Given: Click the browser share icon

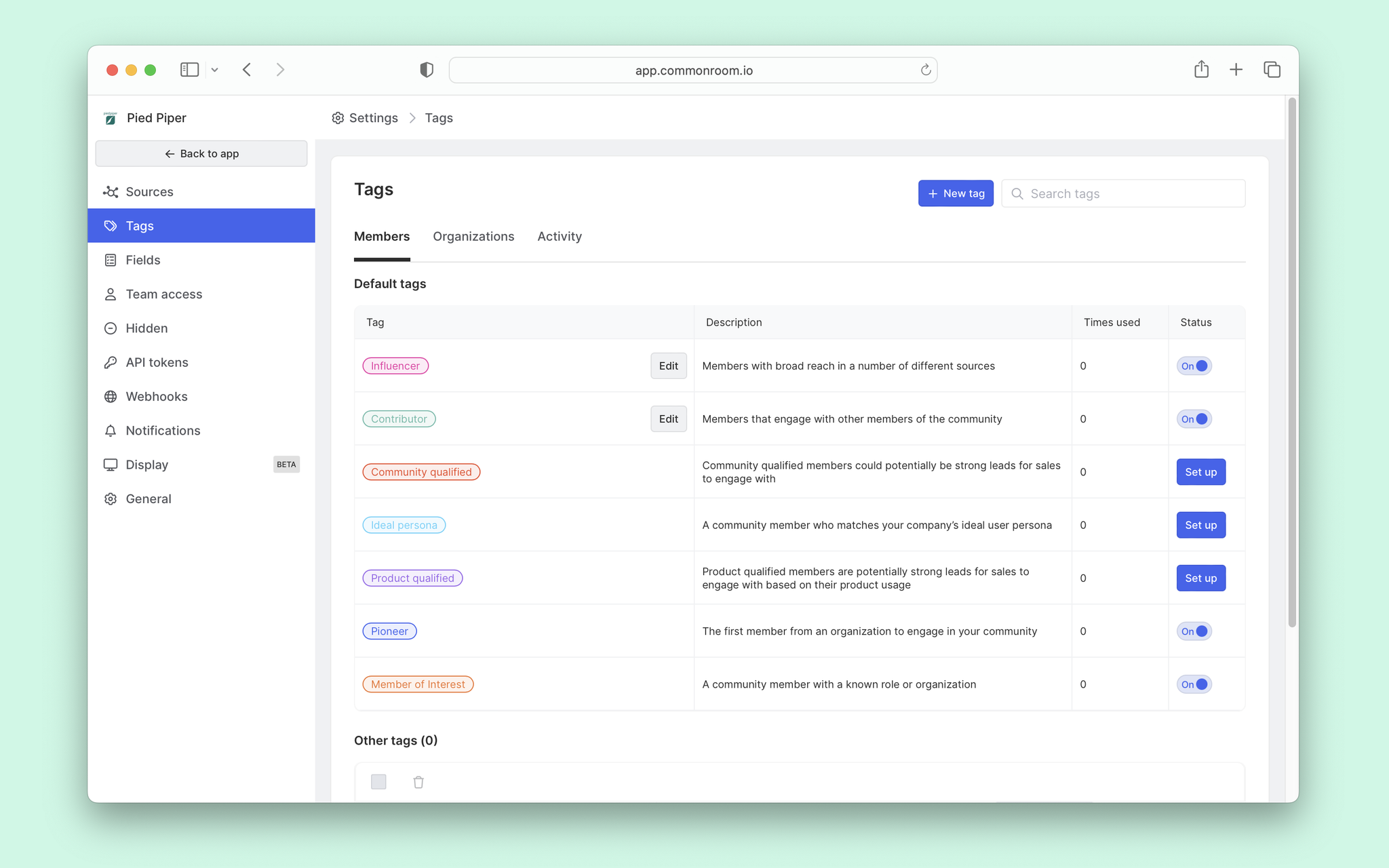Looking at the screenshot, I should tap(1201, 69).
